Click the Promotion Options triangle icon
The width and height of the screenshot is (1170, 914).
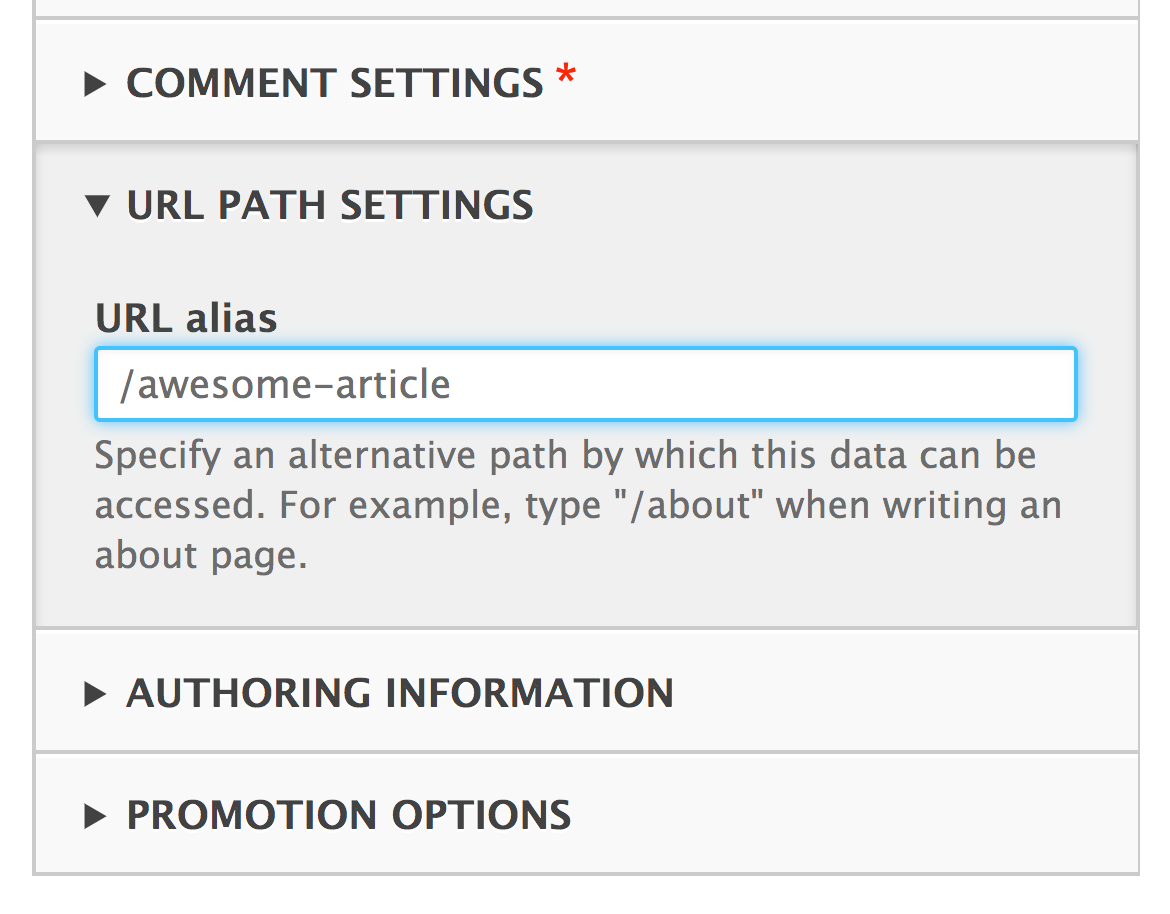click(x=96, y=816)
